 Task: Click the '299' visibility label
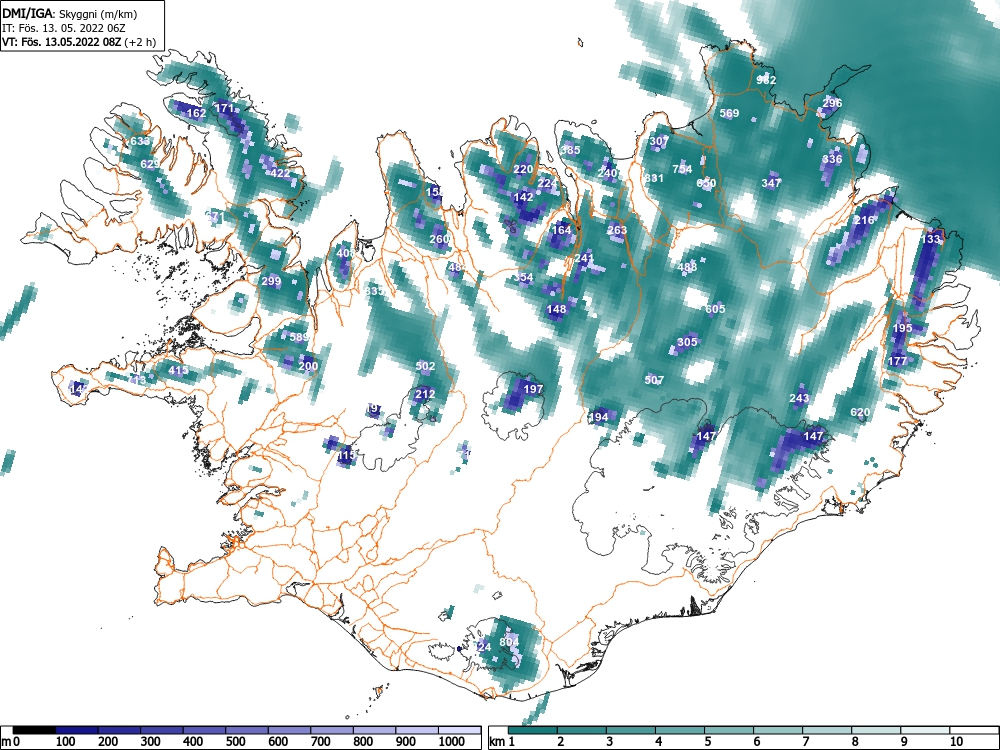pyautogui.click(x=271, y=281)
